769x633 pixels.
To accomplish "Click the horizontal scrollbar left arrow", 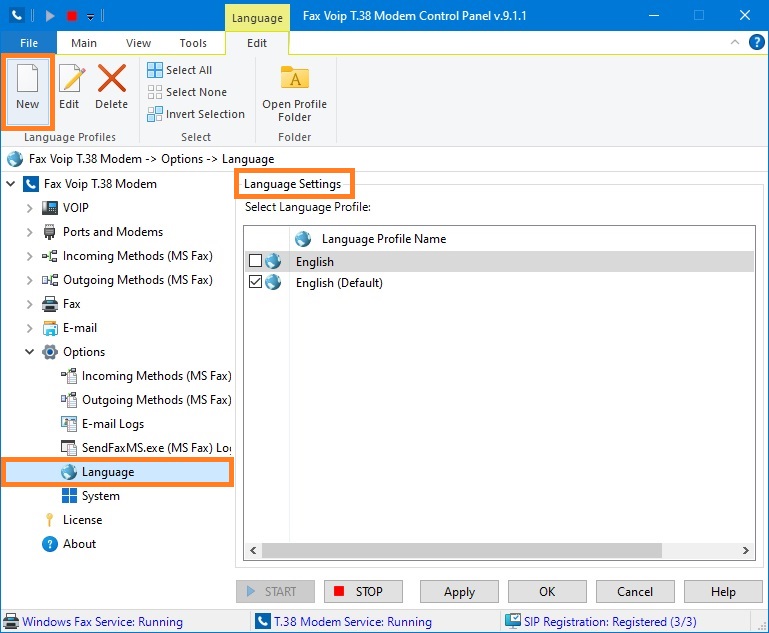I will 253,551.
